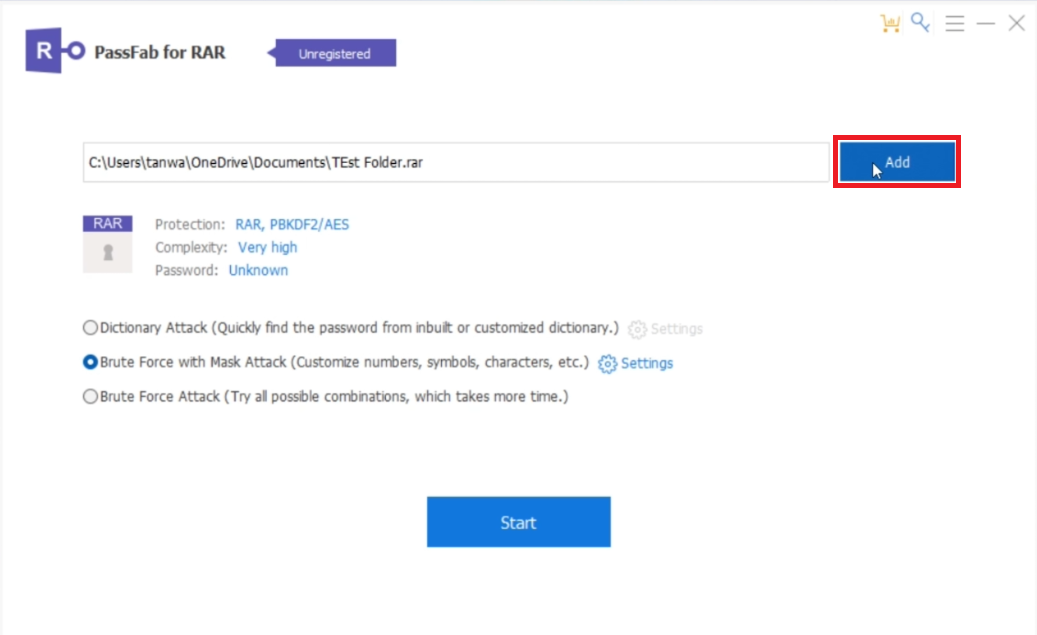Close the PassFab for RAR window
The width and height of the screenshot is (1037, 635).
[1016, 23]
